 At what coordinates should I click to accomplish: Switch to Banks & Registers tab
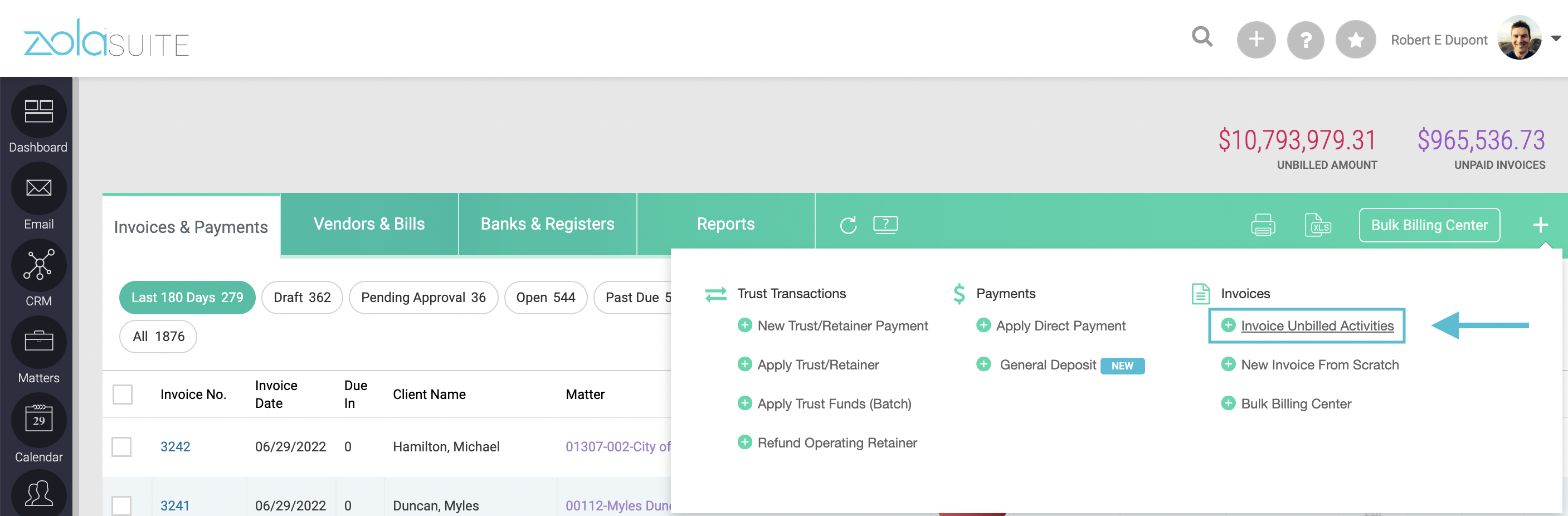pyautogui.click(x=547, y=223)
